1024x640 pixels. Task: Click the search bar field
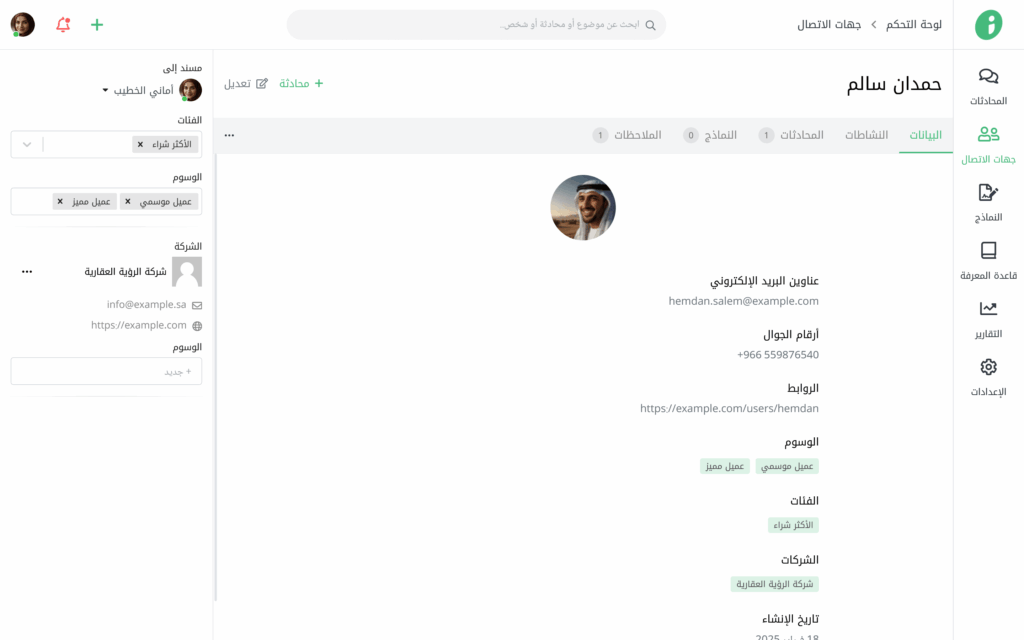(476, 25)
